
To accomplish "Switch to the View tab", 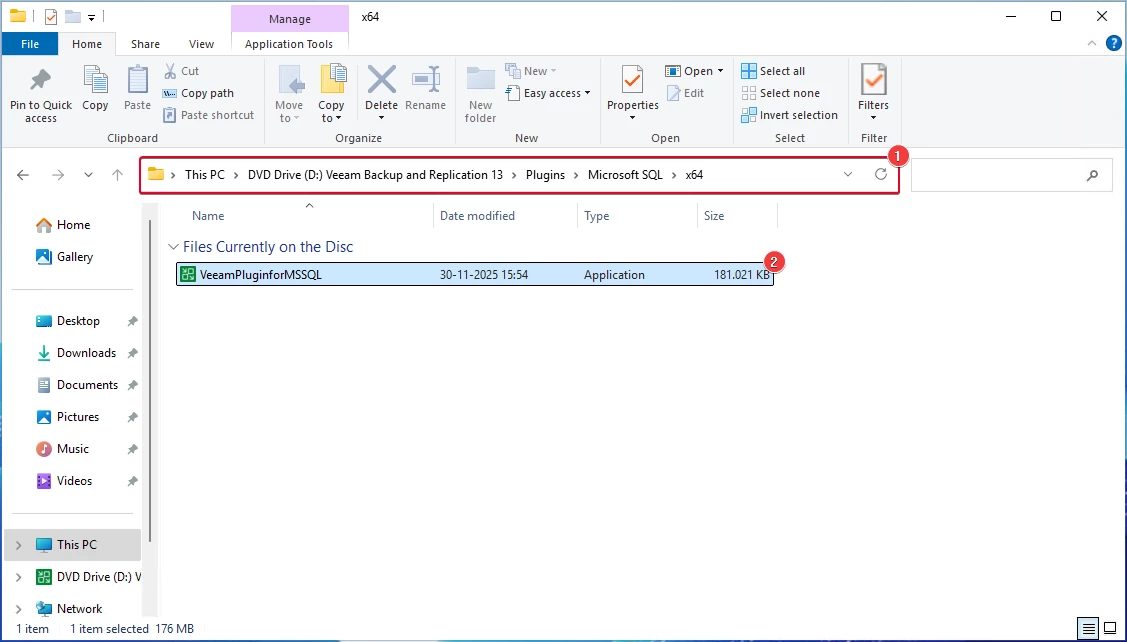I will click(201, 44).
